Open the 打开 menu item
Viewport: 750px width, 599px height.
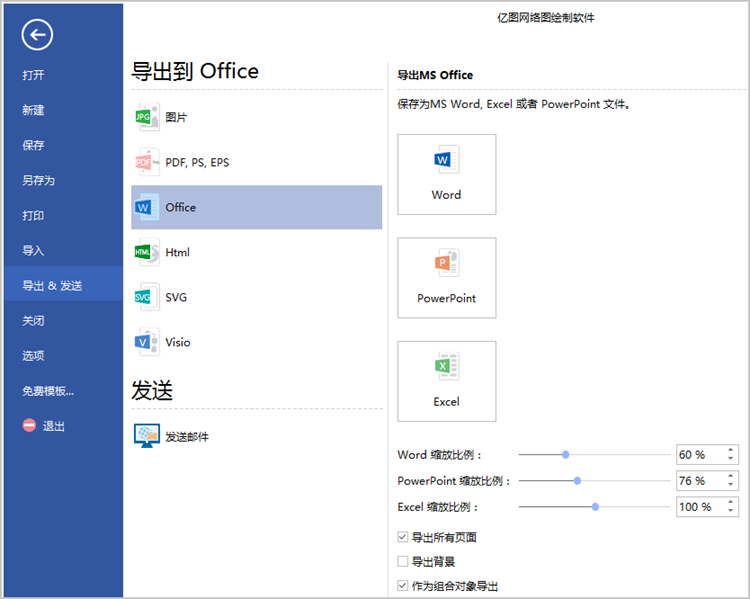33,75
